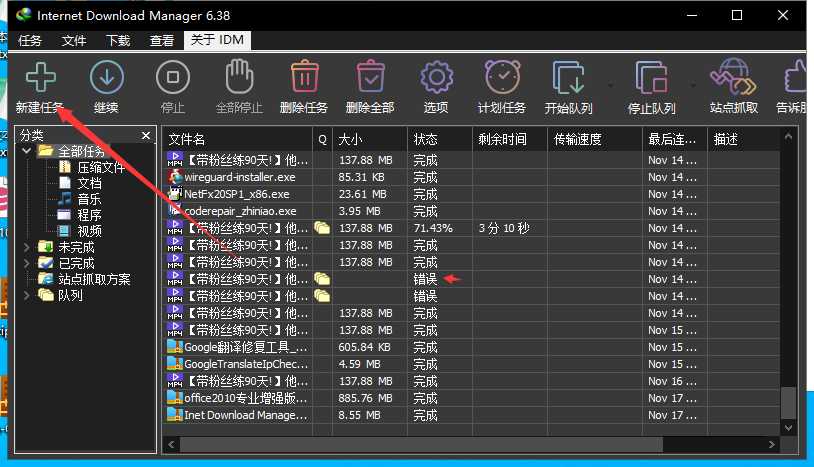
Task: Open the 计划任务 scheduler icon
Action: [x=502, y=78]
